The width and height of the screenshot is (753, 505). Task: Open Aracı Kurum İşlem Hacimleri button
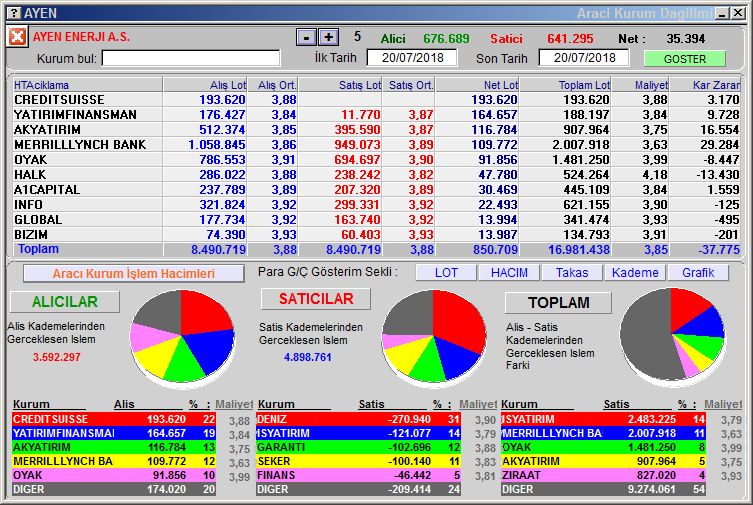click(134, 274)
